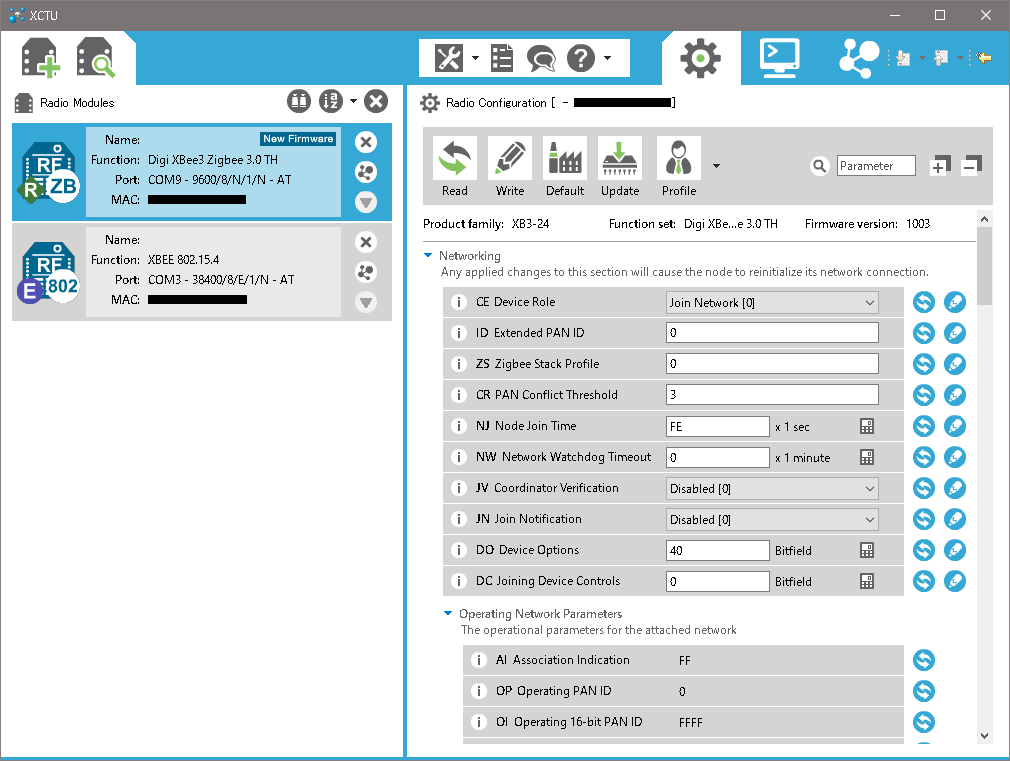Collapse the Networking section
This screenshot has width=1010, height=761.
(428, 255)
